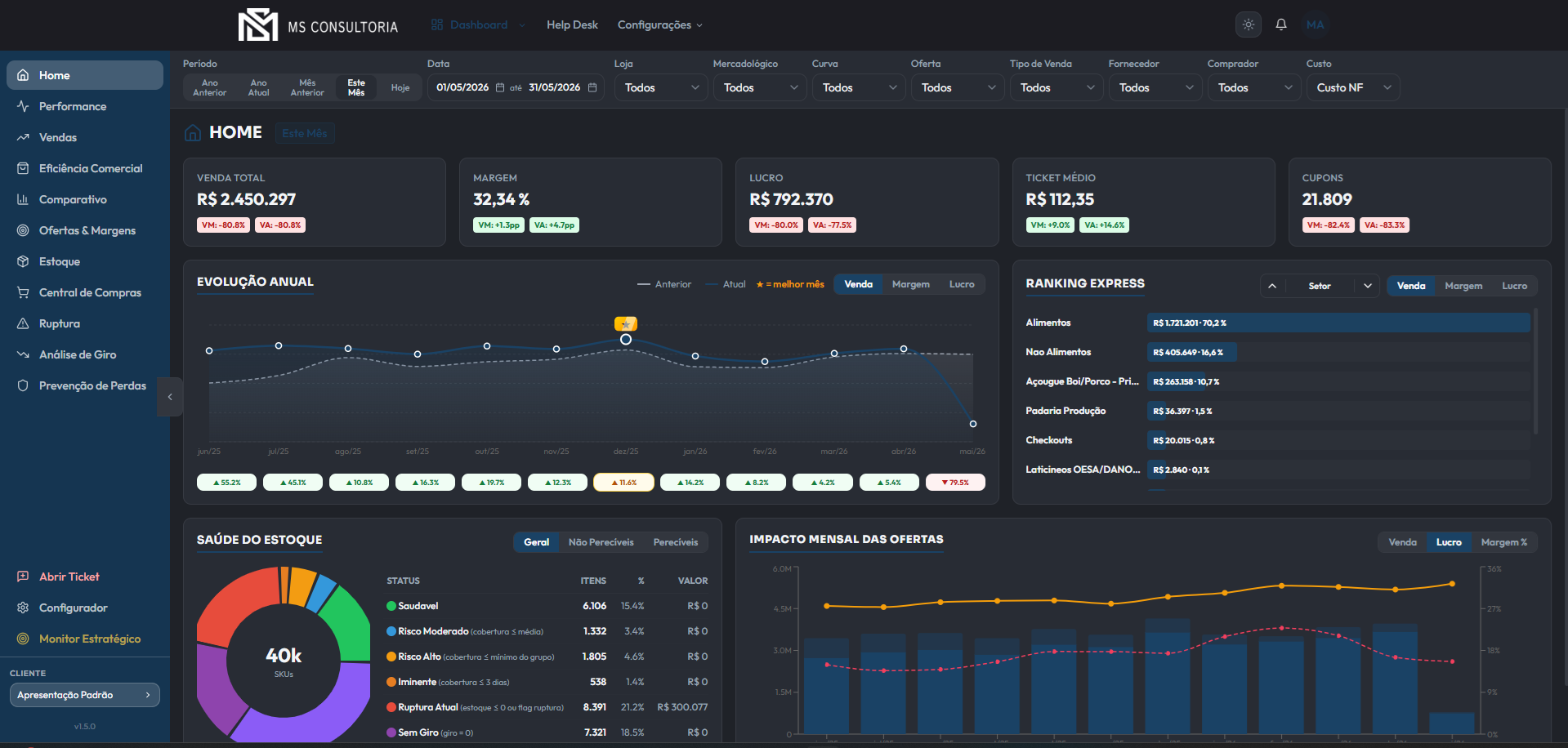This screenshot has width=1568, height=748.
Task: Open Prevenção de Perdas via its shield icon
Action: (x=23, y=385)
